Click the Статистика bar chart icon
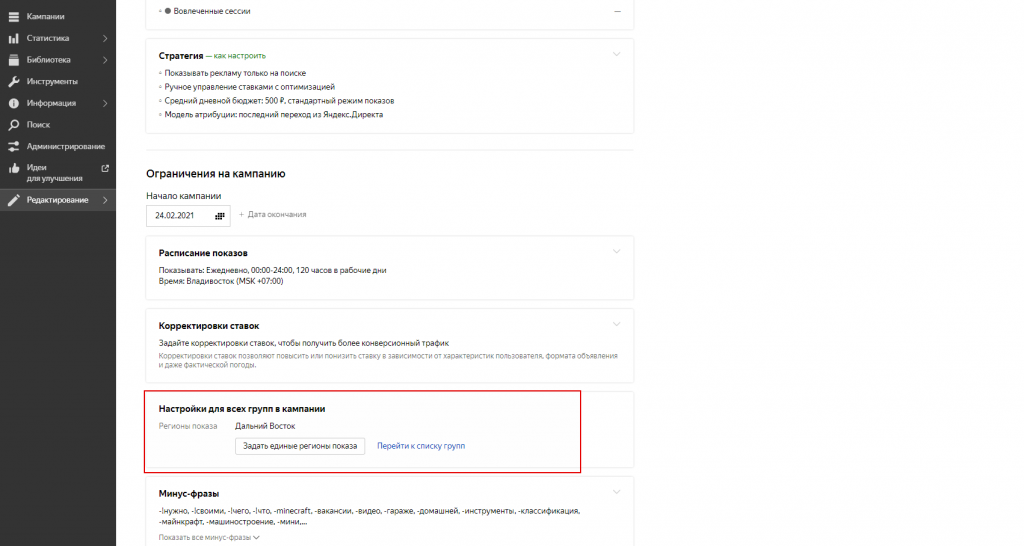This screenshot has width=1024, height=546. (14, 38)
